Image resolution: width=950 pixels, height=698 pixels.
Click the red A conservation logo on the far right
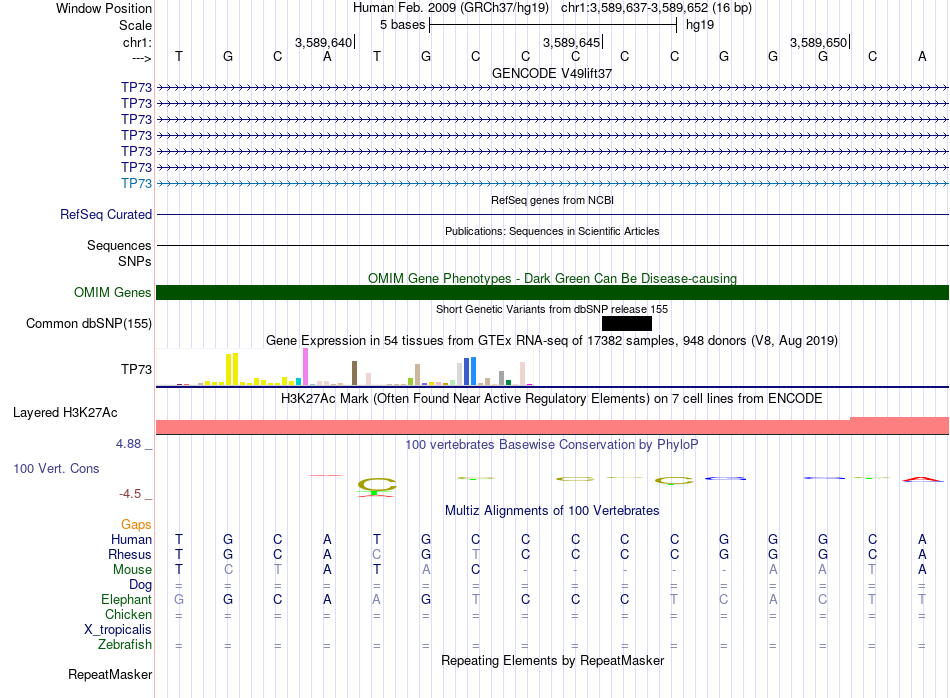point(922,479)
